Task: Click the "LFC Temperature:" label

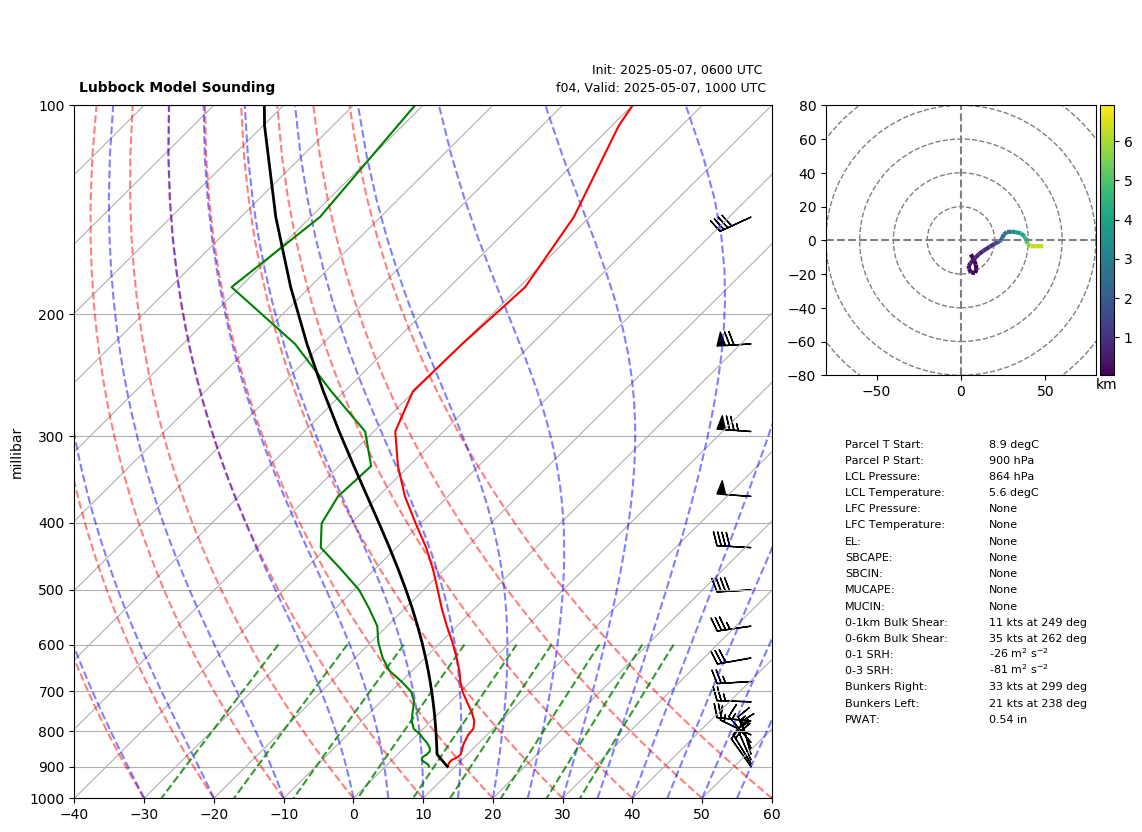Action: [x=894, y=525]
